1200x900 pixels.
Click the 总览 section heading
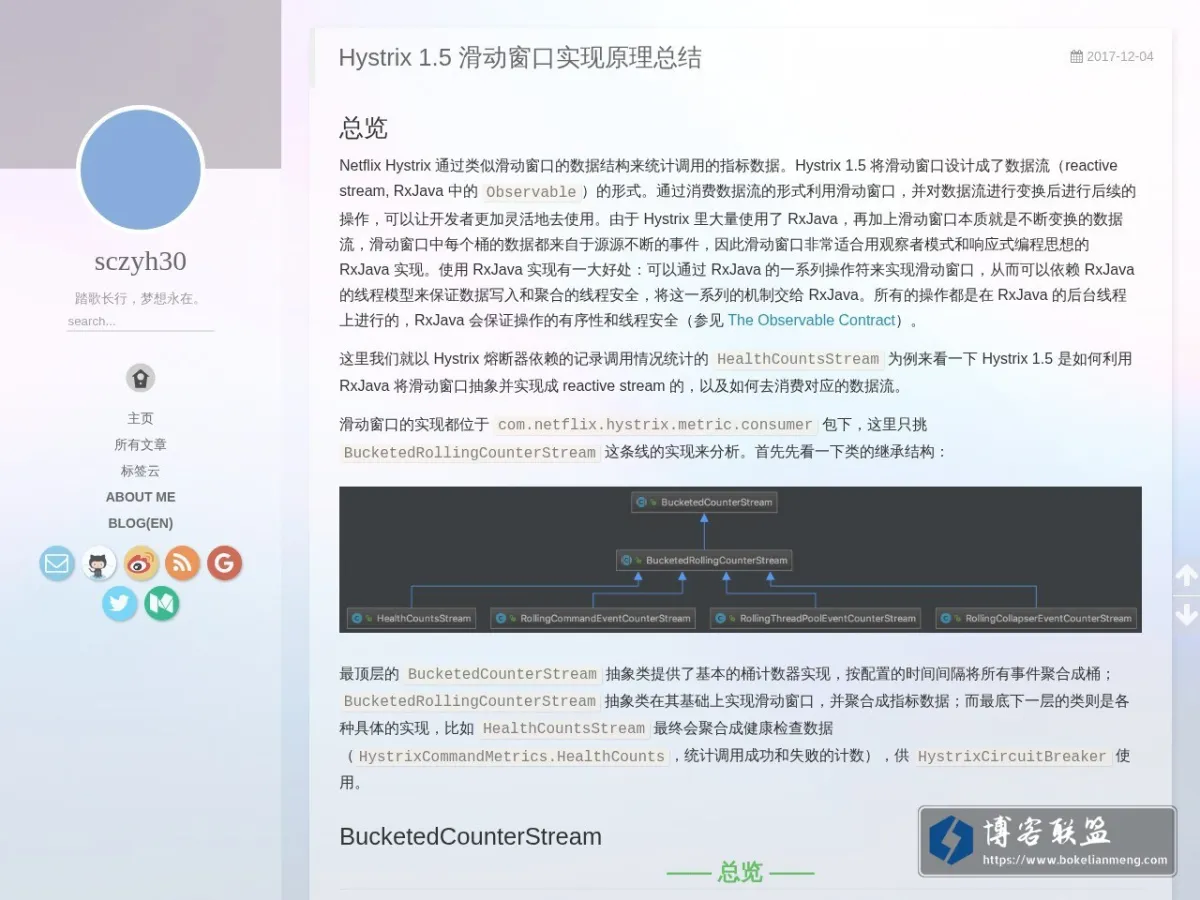pos(363,128)
